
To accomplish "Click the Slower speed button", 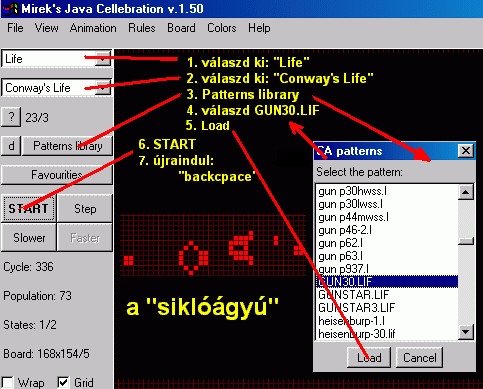I will [29, 238].
